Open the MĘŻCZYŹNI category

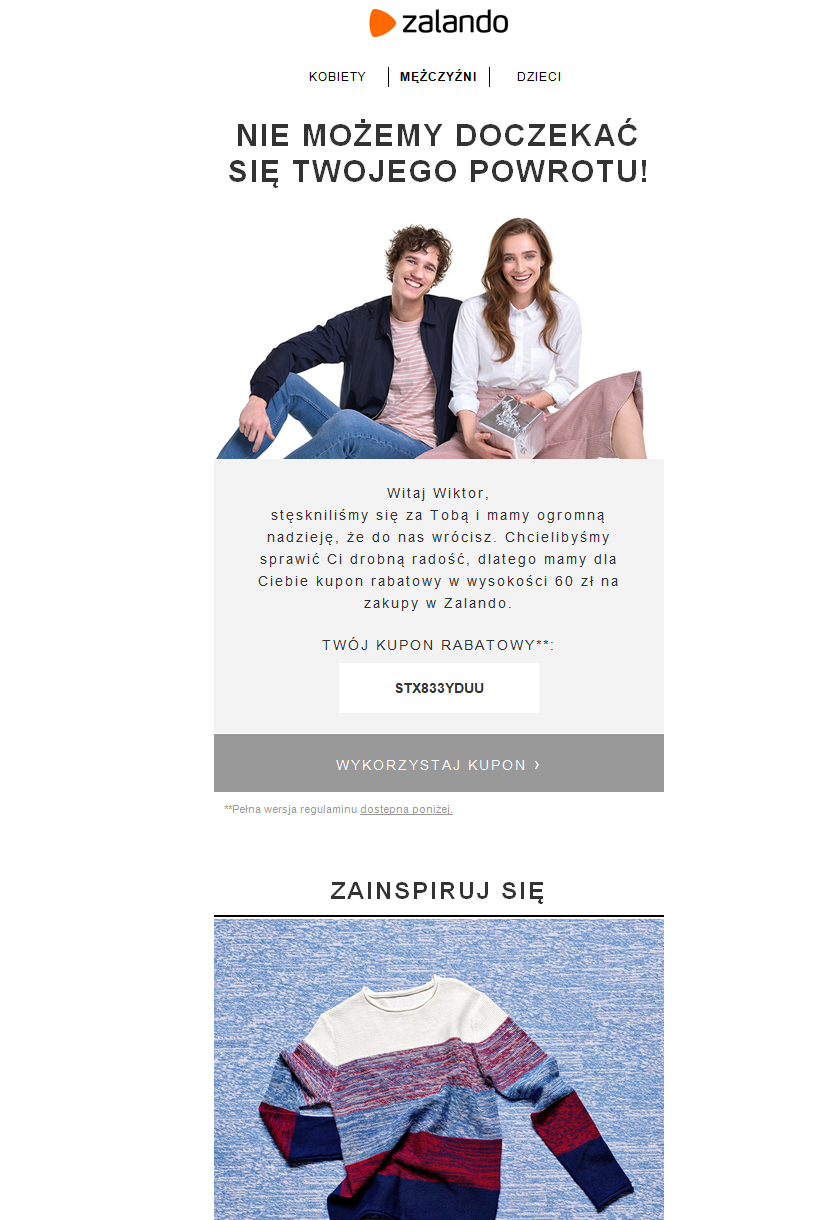coord(438,77)
